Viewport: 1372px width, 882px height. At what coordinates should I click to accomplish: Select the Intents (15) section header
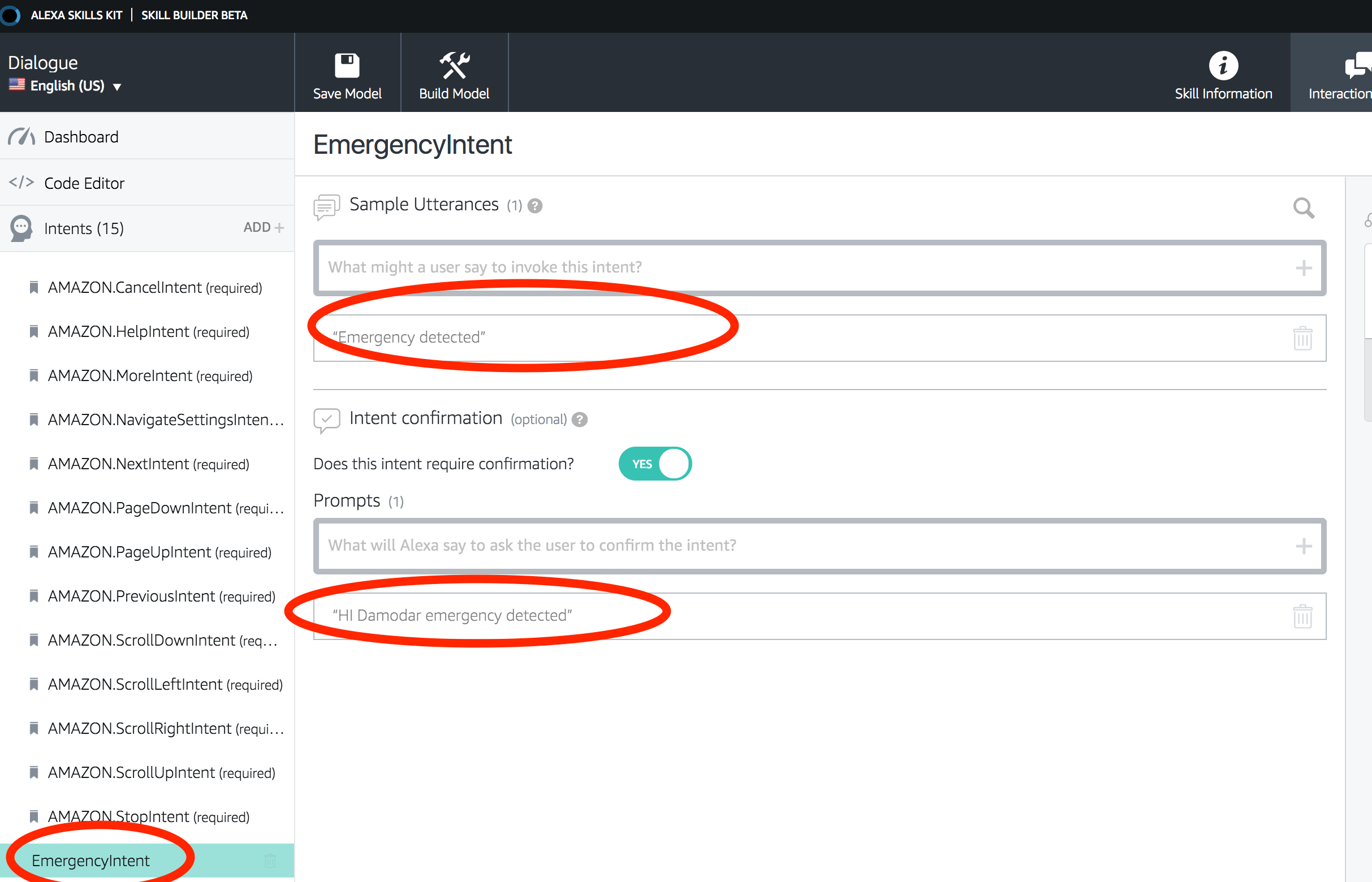click(84, 228)
